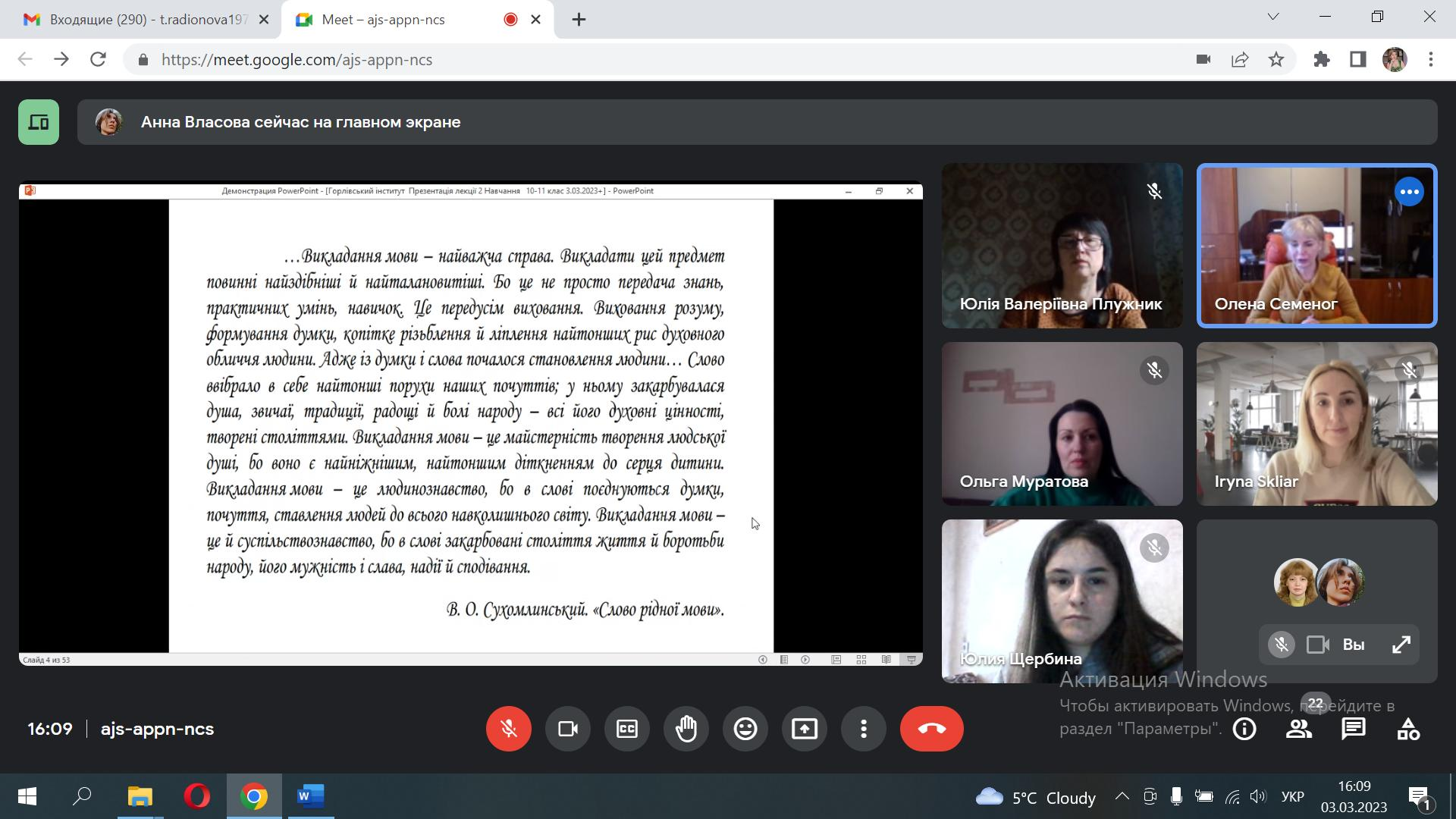Turn on closed captions
Viewport: 1456px width, 819px height.
[x=626, y=729]
